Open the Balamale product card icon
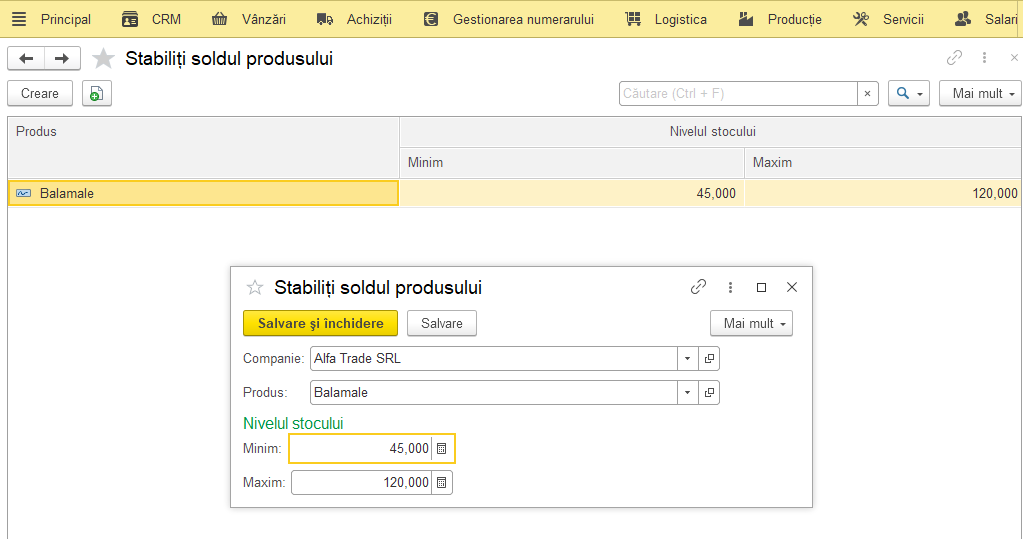Viewport: 1023px width, 539px height. pos(709,393)
